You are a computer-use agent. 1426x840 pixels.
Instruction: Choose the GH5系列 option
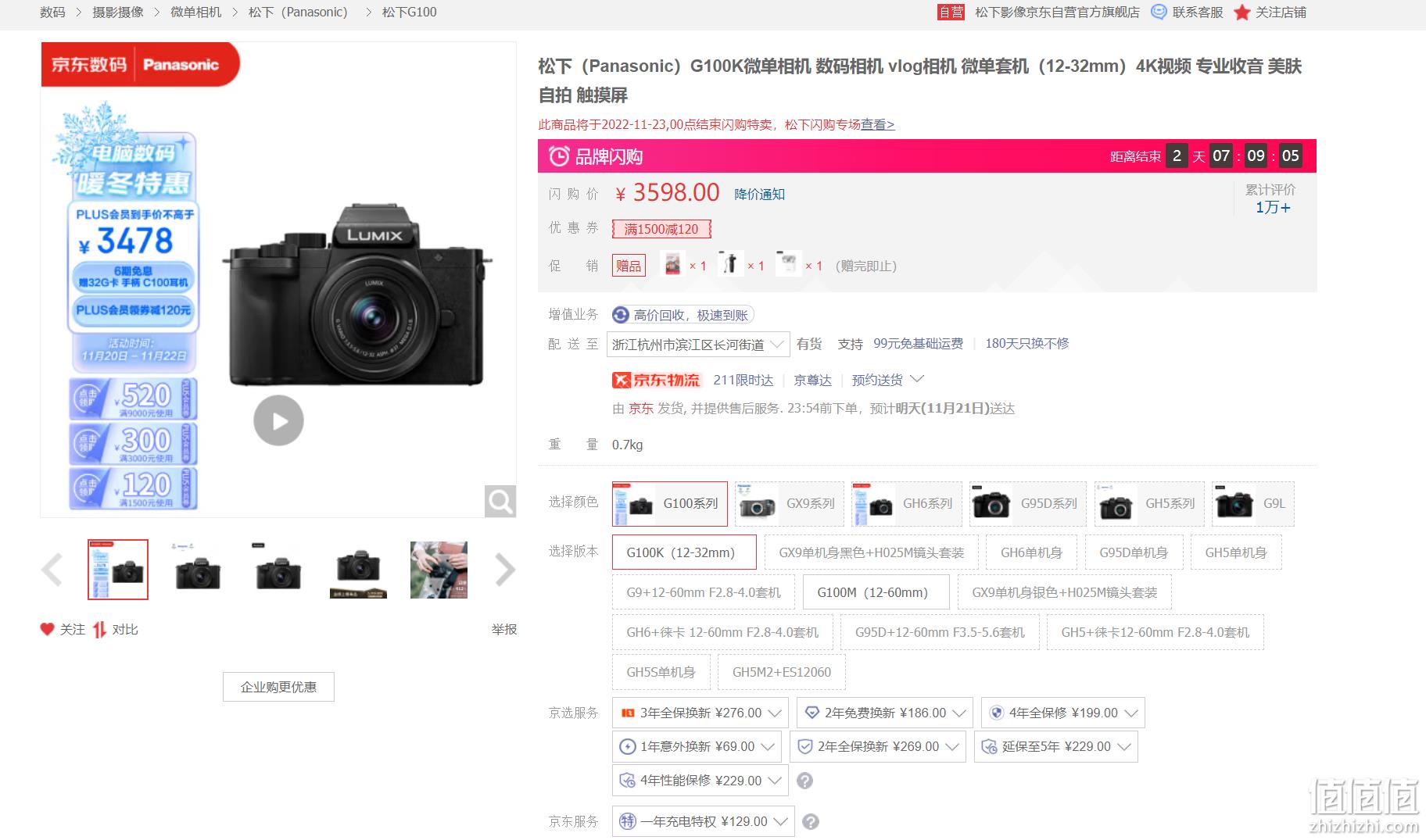pyautogui.click(x=1149, y=504)
